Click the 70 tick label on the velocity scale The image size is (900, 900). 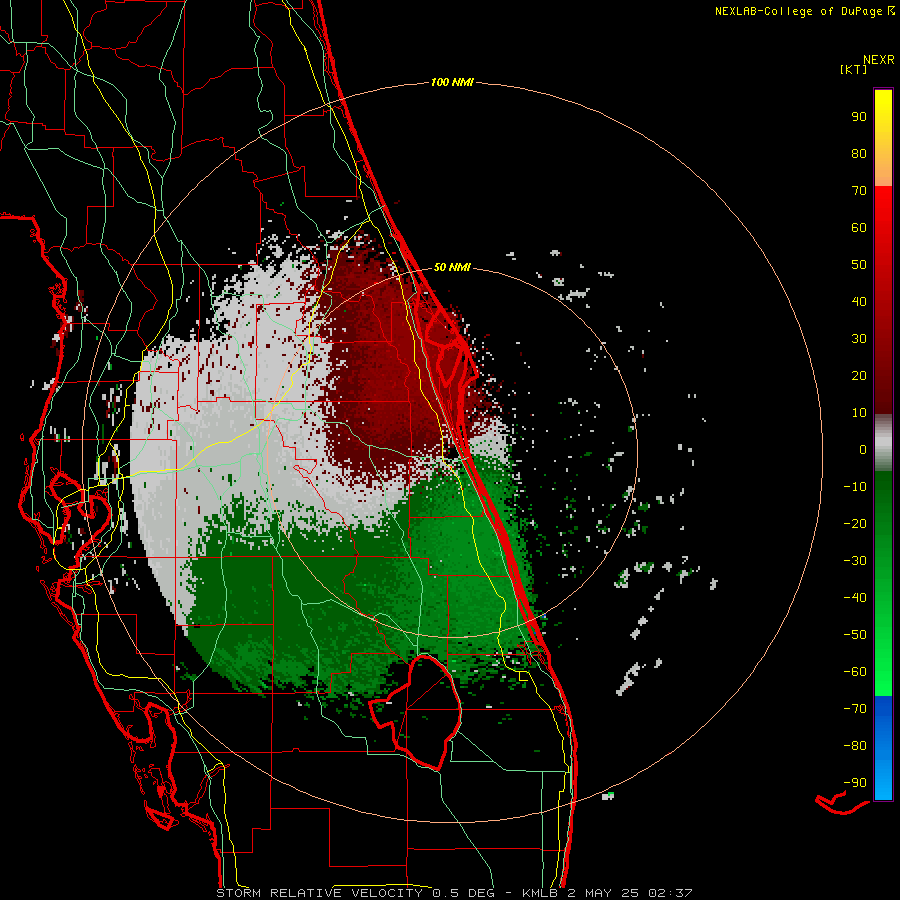click(859, 191)
